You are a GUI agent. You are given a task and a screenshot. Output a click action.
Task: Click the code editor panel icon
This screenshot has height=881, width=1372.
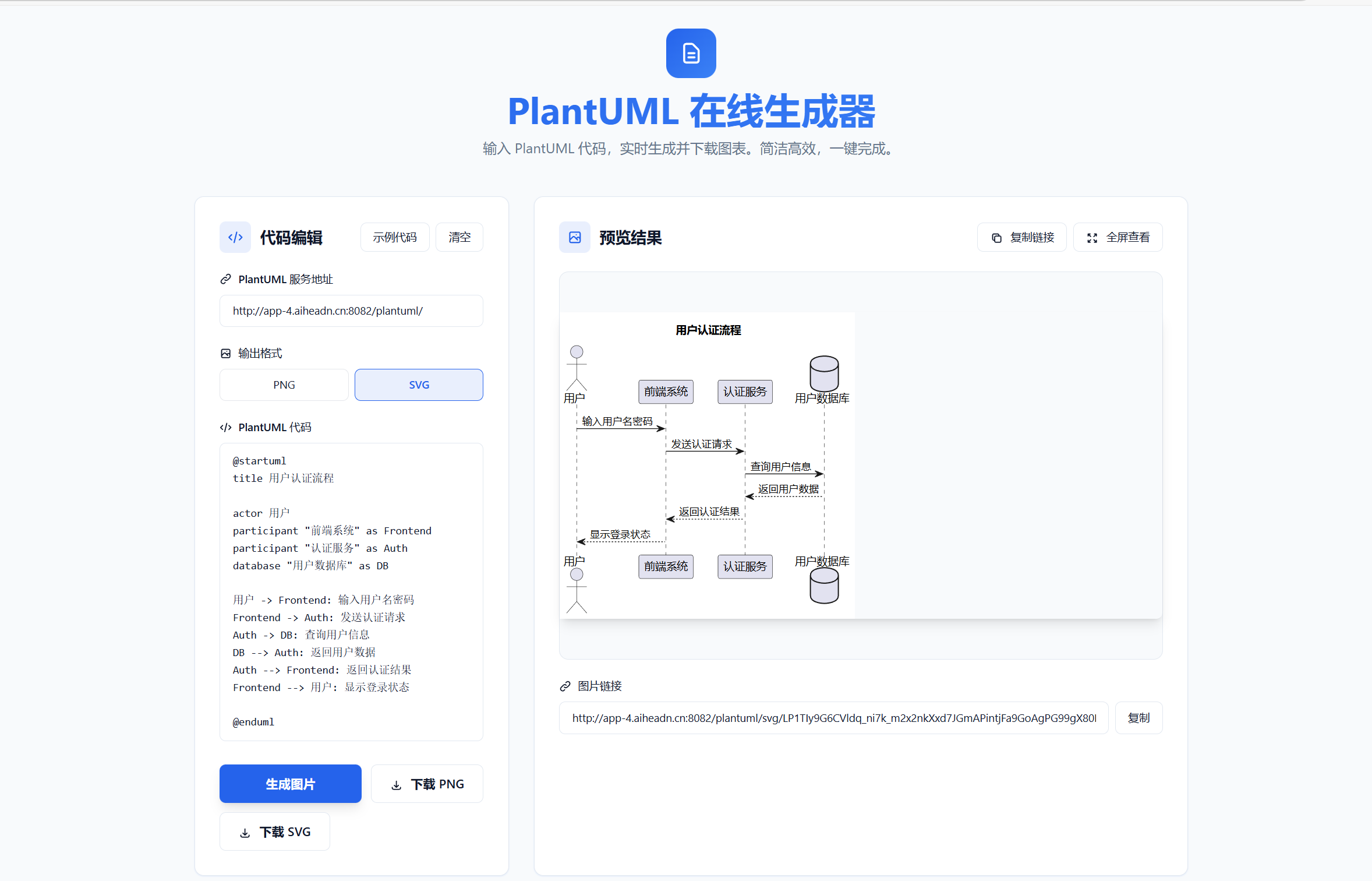pyautogui.click(x=235, y=237)
